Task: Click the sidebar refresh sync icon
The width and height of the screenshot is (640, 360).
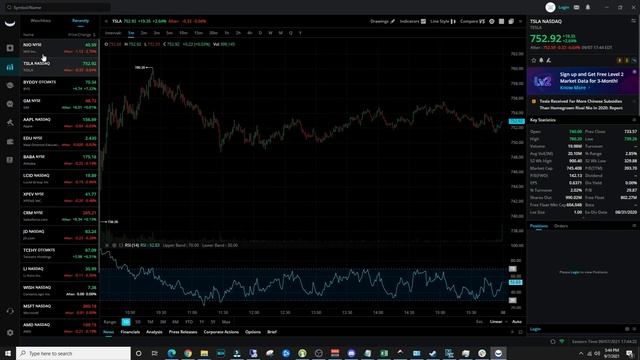Action: pyautogui.click(x=10, y=311)
